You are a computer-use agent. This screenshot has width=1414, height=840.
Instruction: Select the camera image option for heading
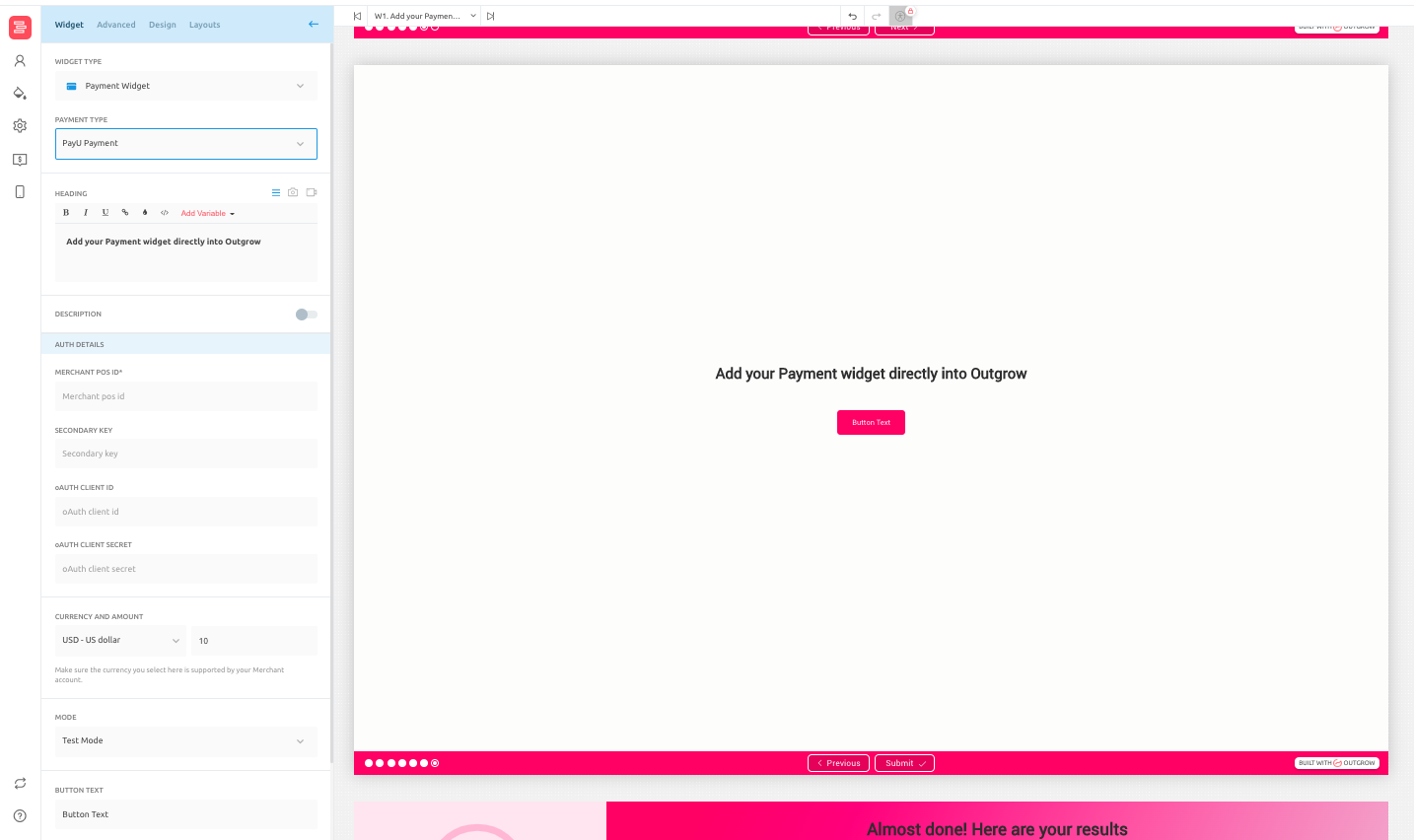click(293, 192)
